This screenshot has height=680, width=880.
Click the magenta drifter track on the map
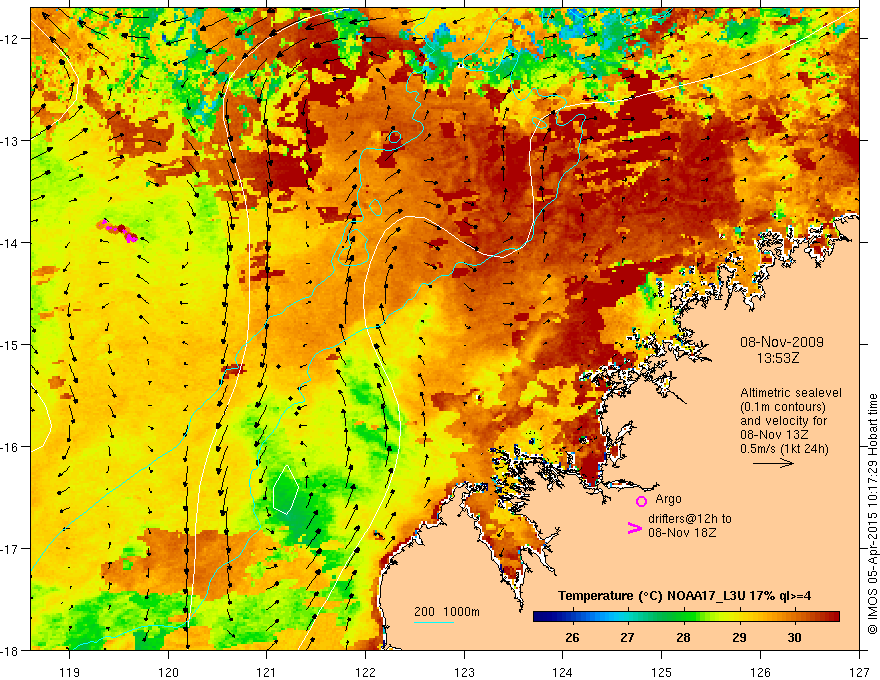(117, 231)
